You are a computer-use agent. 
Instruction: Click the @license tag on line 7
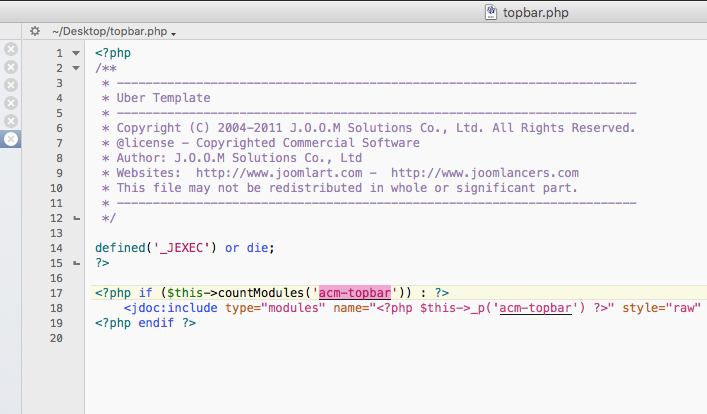(x=145, y=143)
